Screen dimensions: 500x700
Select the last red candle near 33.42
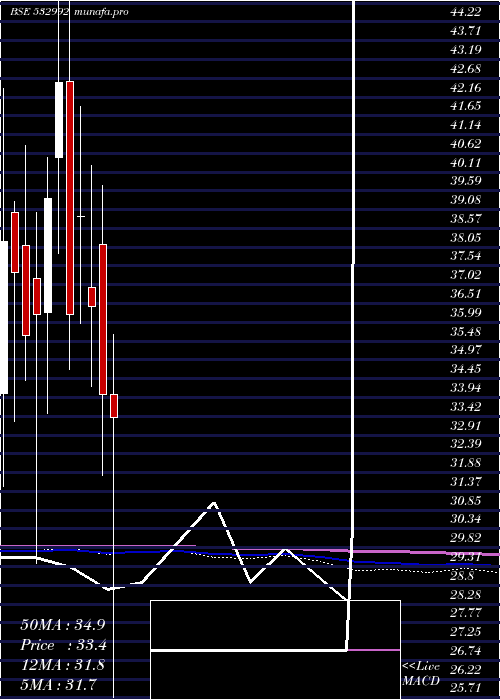[114, 406]
